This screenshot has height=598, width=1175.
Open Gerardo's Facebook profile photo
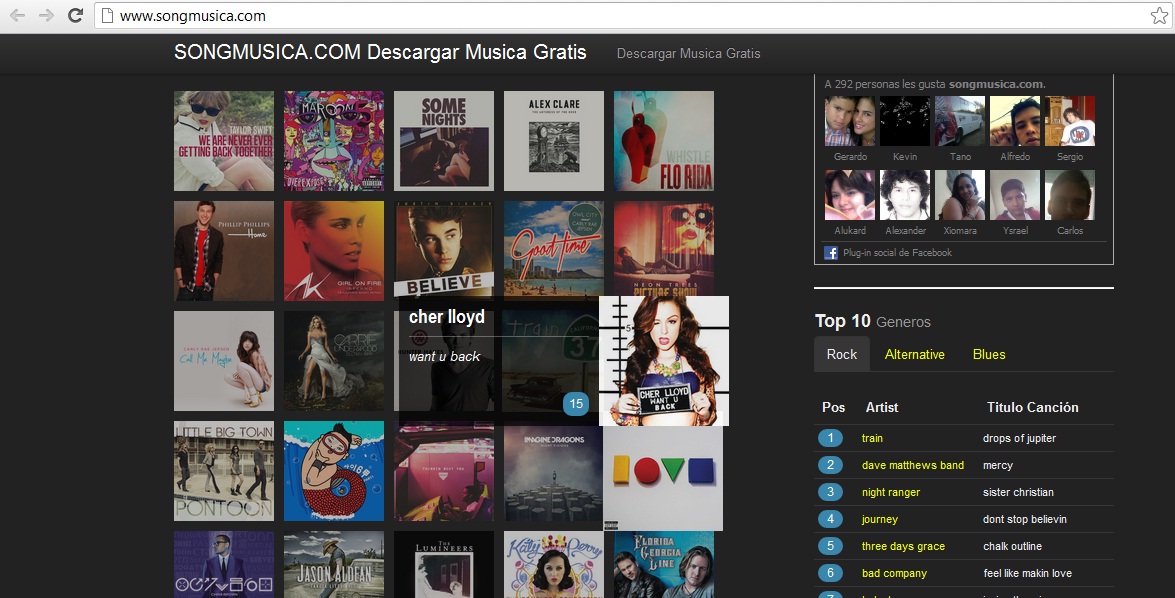(x=850, y=121)
